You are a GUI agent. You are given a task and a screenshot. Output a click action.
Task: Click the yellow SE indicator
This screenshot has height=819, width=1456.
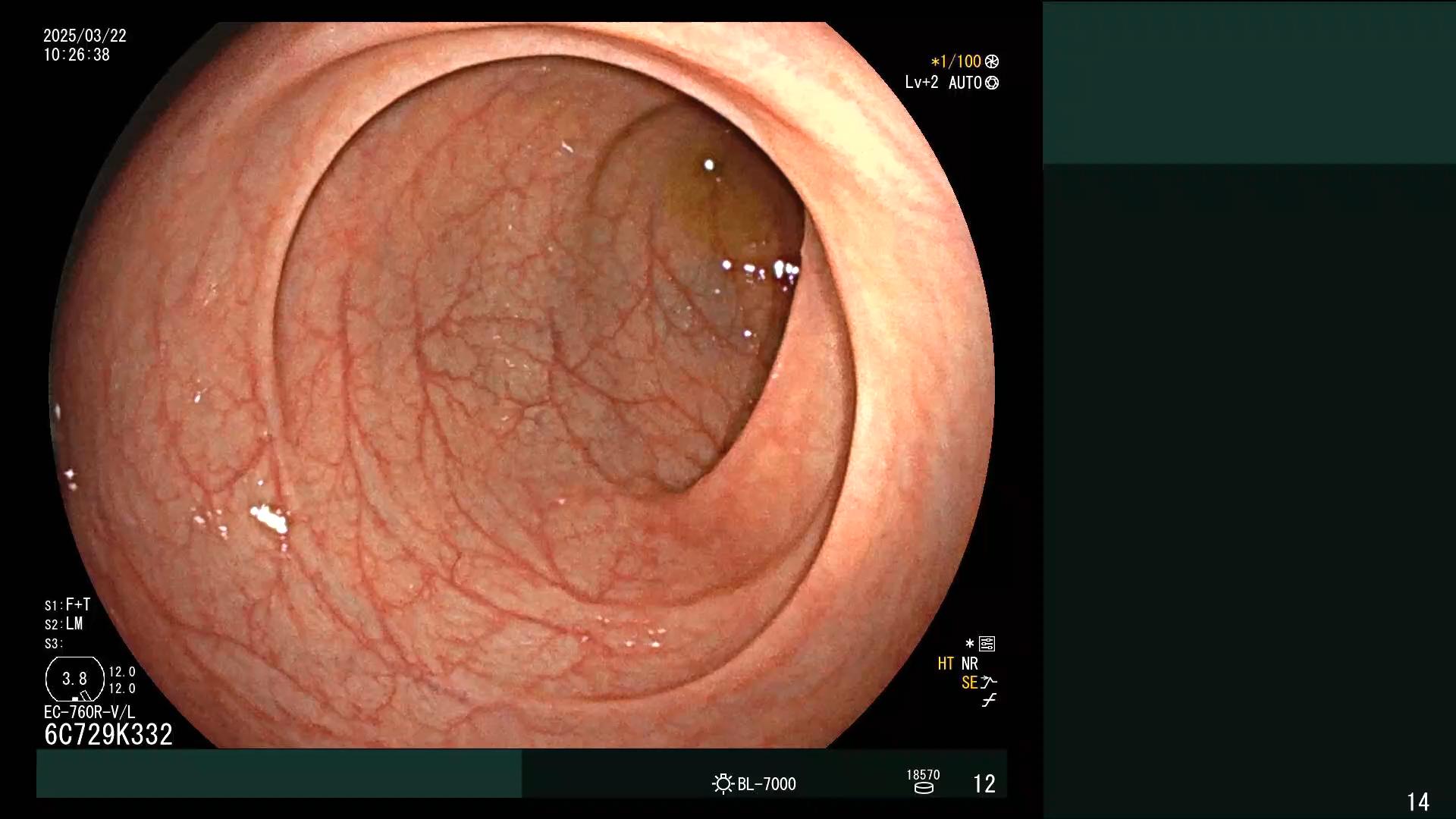[x=969, y=682]
